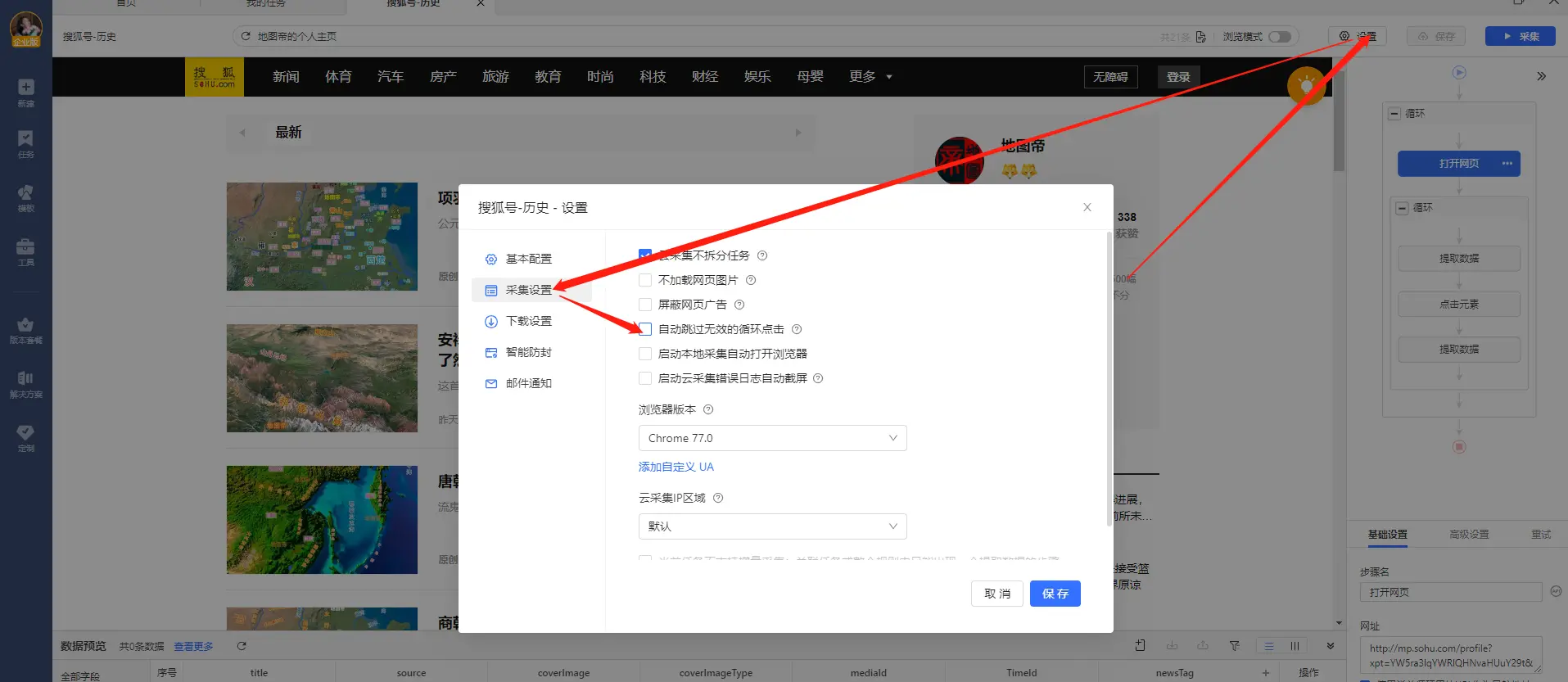Click the 取消 button in dialog
Viewport: 1568px width, 682px height.
[996, 594]
